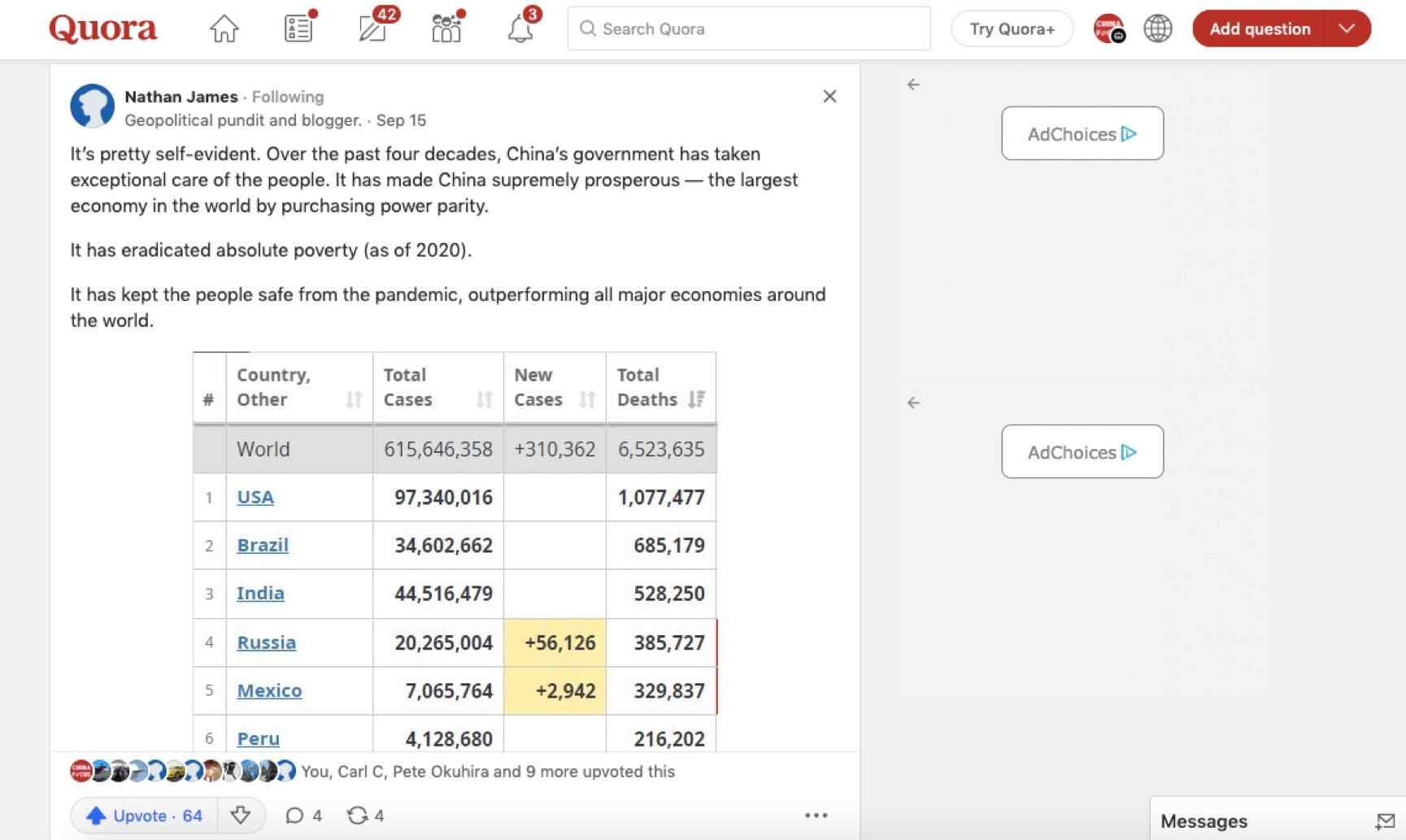The image size is (1406, 840).
Task: Toggle the Following status beside Nathan James
Action: click(x=287, y=97)
